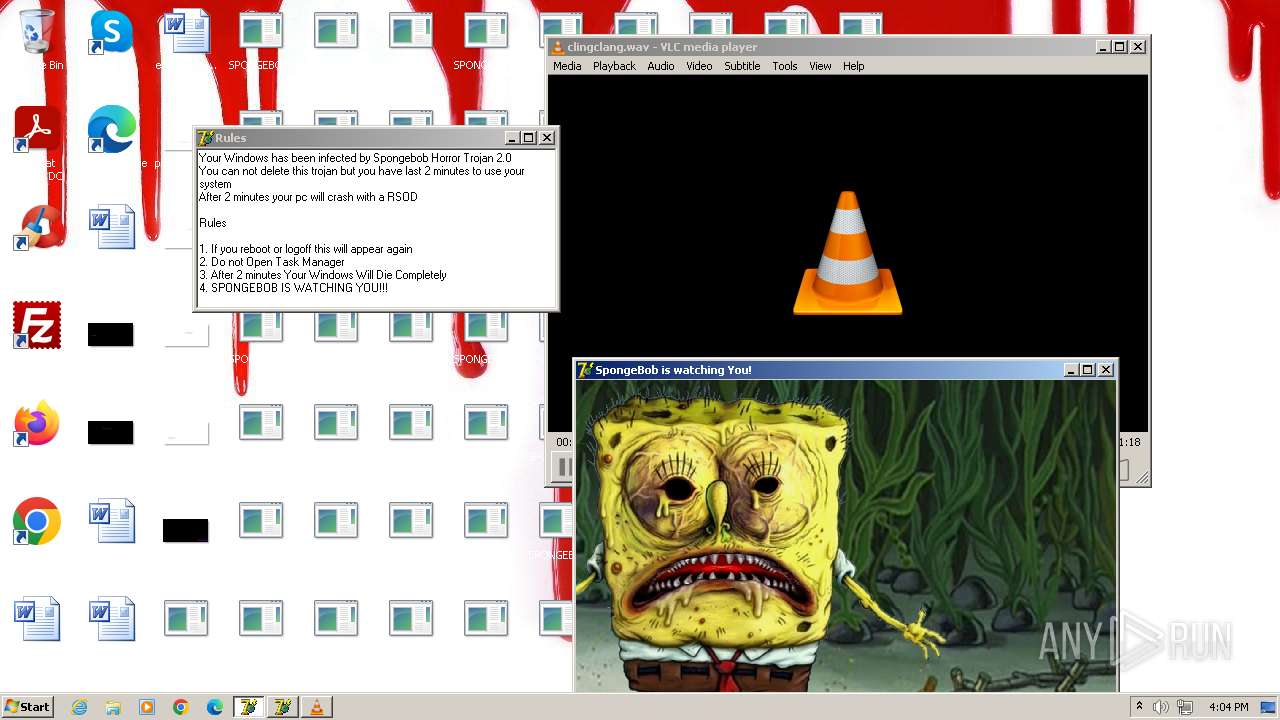Show hidden system tray icons

[1138, 707]
